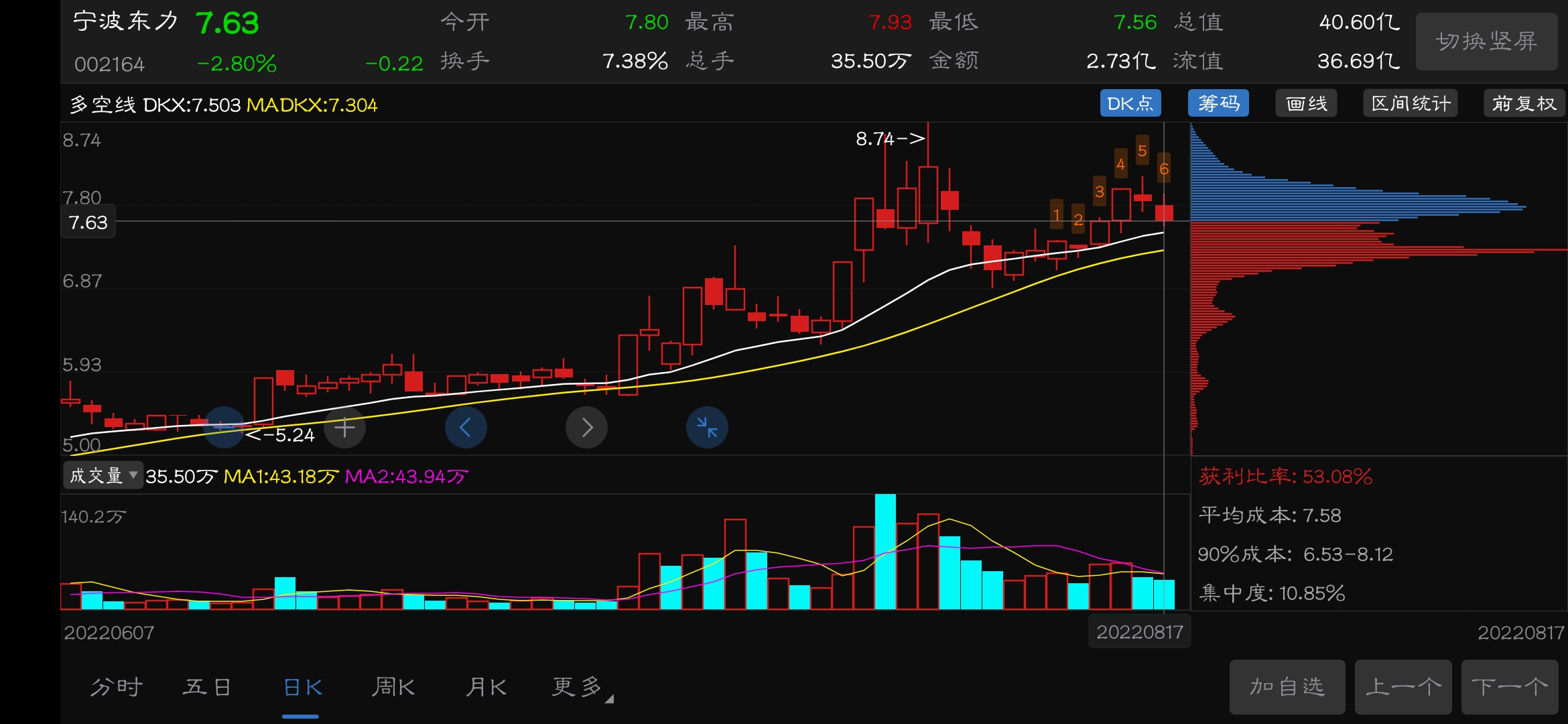Click the orange marker numbered 6
This screenshot has height=724, width=1568.
coord(1164,169)
